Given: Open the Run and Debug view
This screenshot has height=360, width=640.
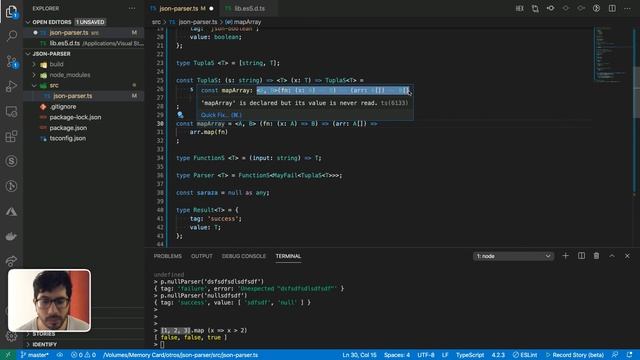Looking at the screenshot, I should (11, 86).
